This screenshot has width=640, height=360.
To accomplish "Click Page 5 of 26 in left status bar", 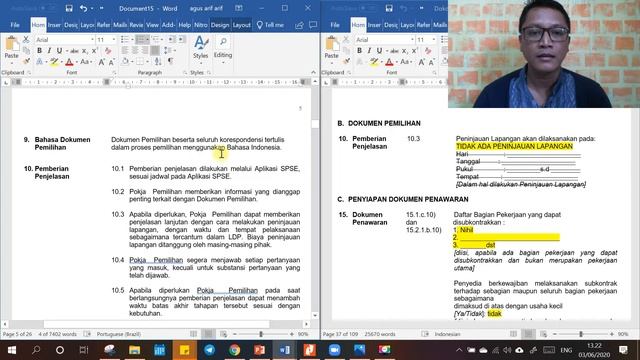I will (17, 334).
